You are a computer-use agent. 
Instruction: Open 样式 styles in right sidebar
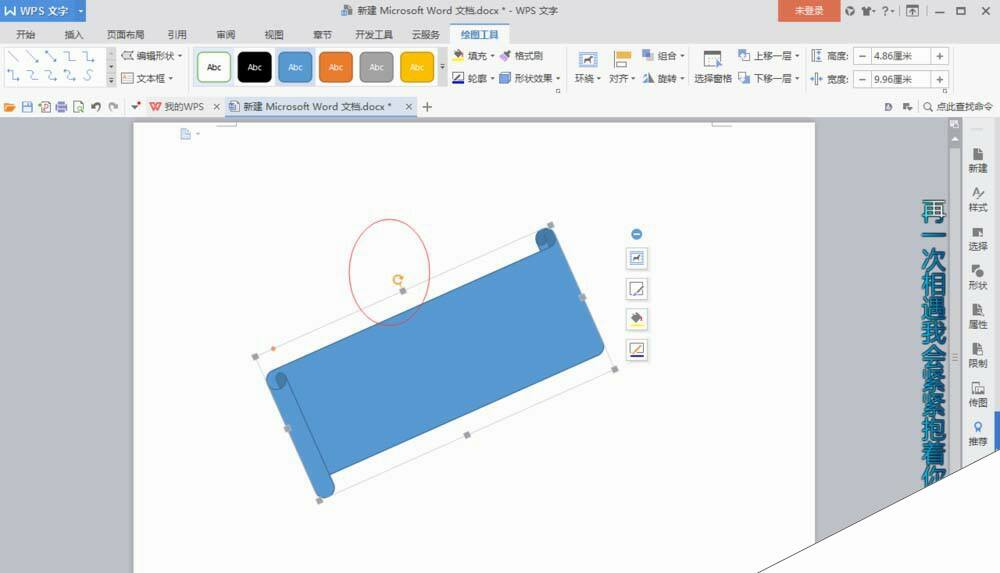coord(978,200)
